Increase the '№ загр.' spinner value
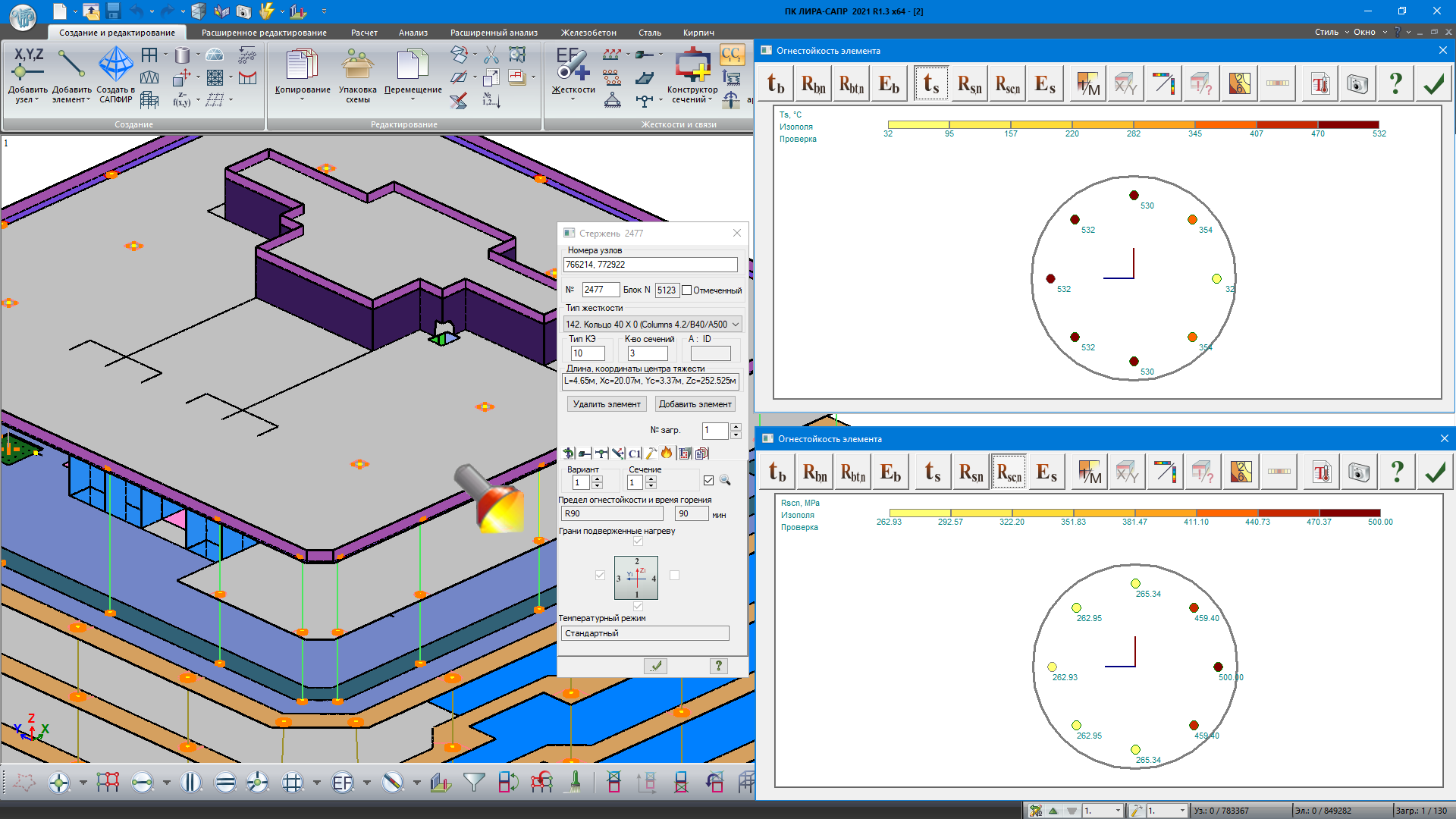Image resolution: width=1456 pixels, height=819 pixels. coord(736,427)
